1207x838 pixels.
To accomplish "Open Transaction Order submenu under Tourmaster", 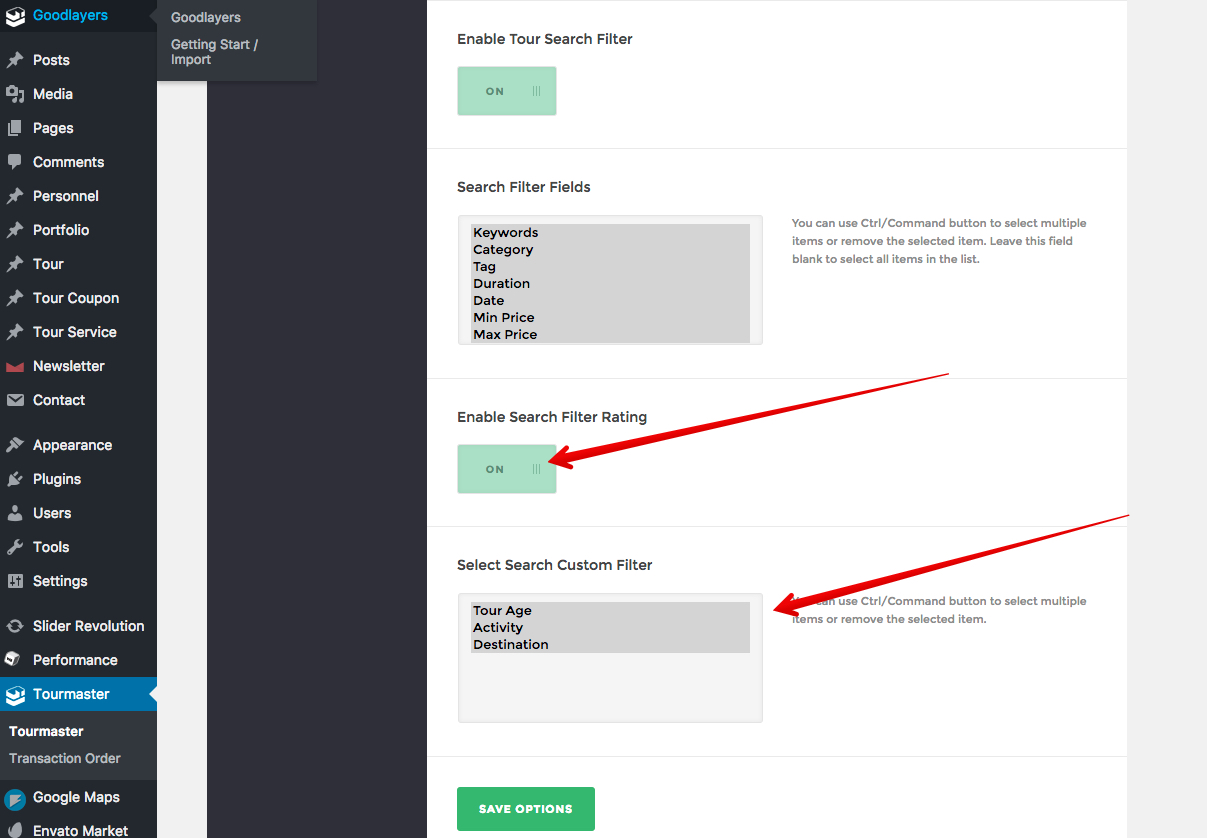I will (65, 758).
